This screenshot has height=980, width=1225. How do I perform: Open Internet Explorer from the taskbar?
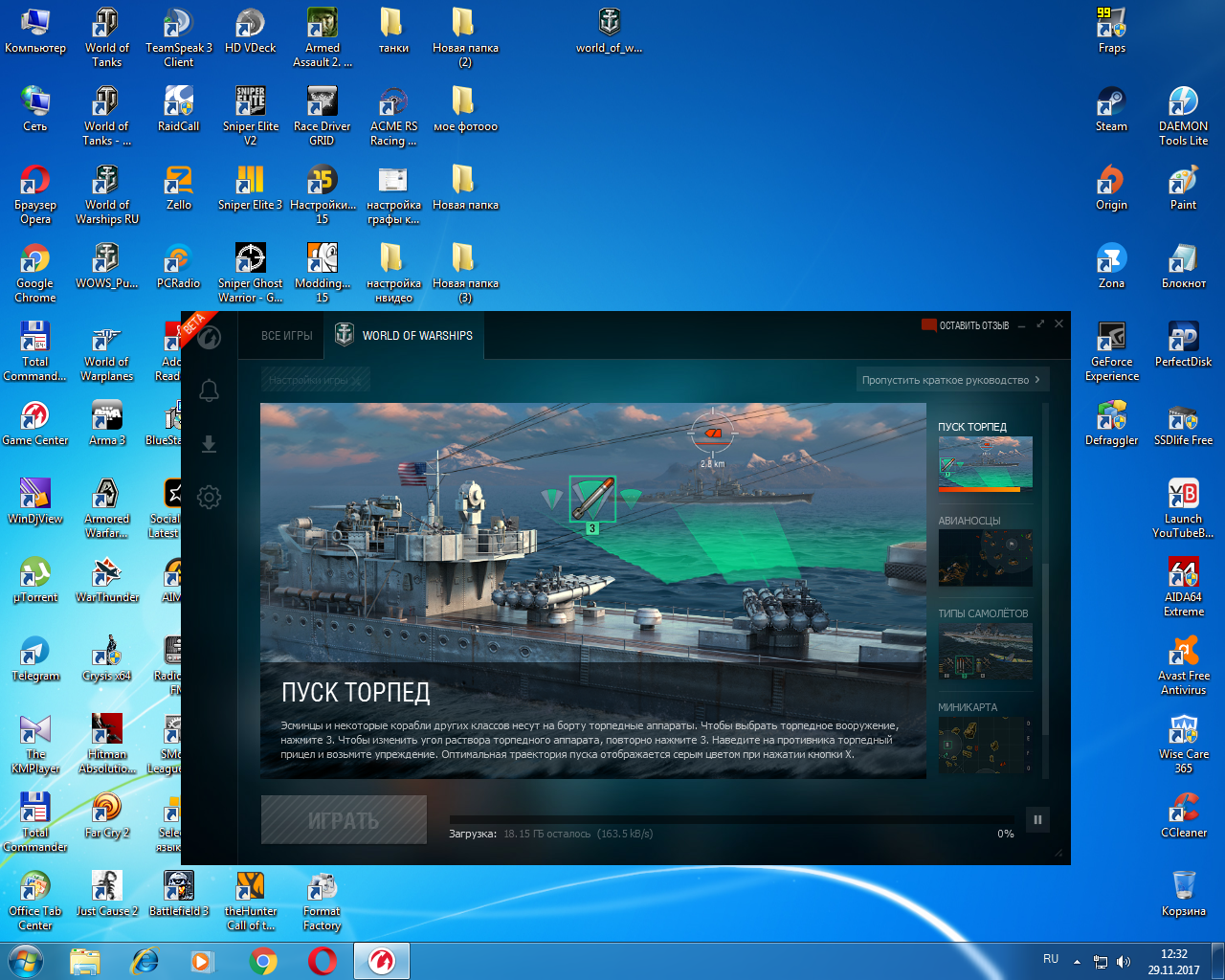click(145, 960)
